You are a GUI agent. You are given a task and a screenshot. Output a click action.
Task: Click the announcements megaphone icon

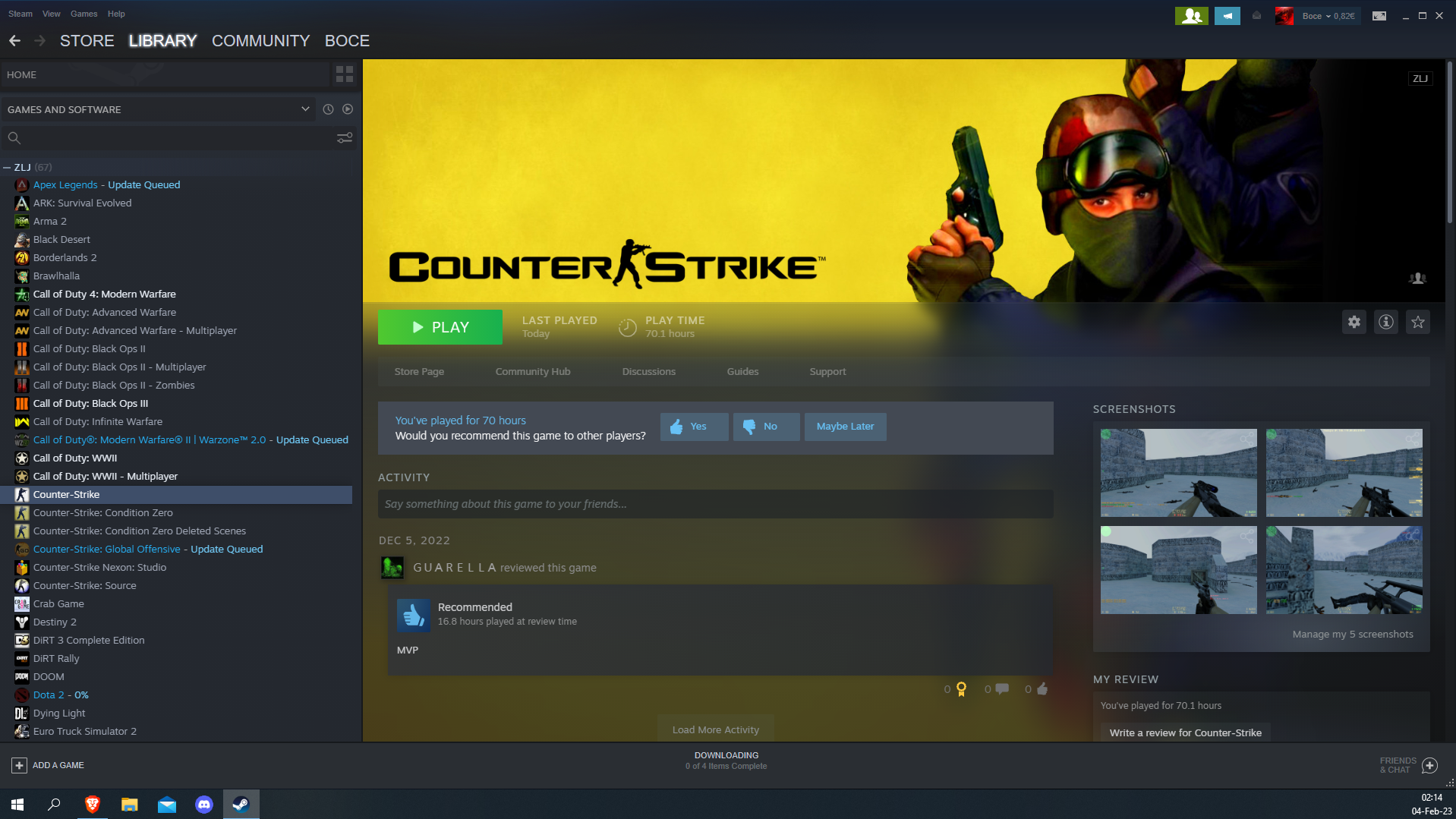pos(1227,16)
